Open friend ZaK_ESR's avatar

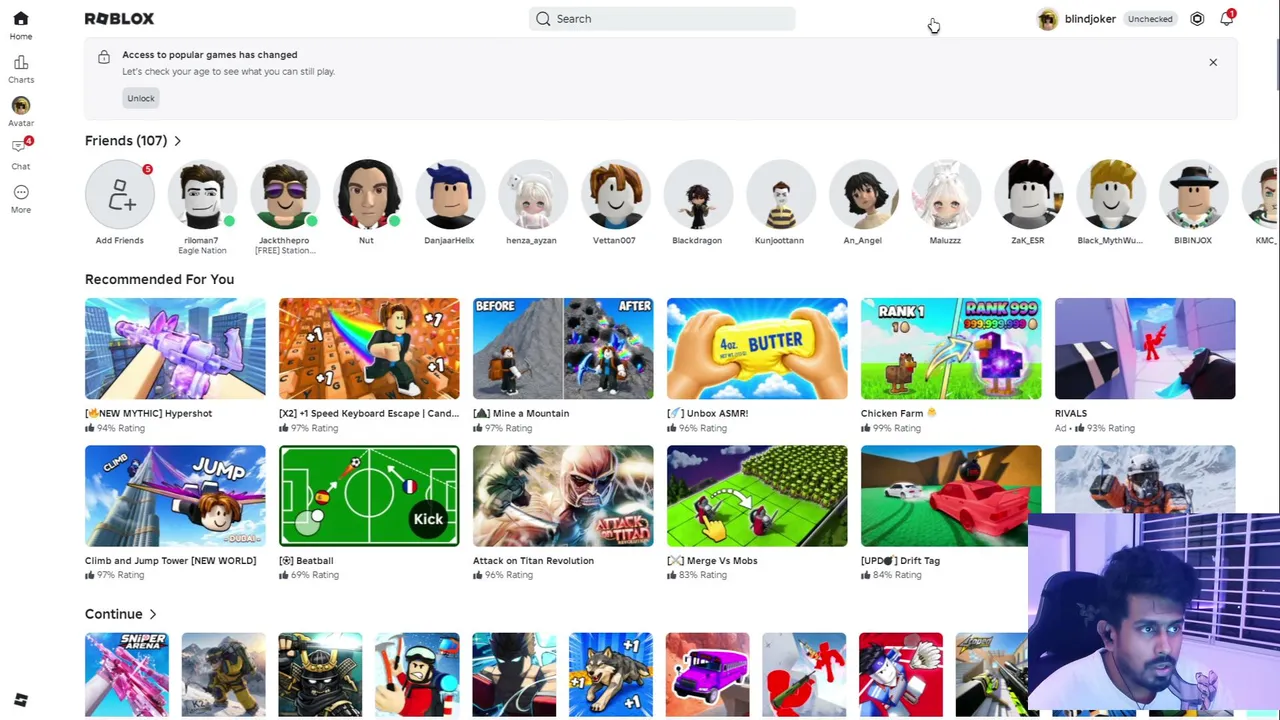(x=1028, y=194)
